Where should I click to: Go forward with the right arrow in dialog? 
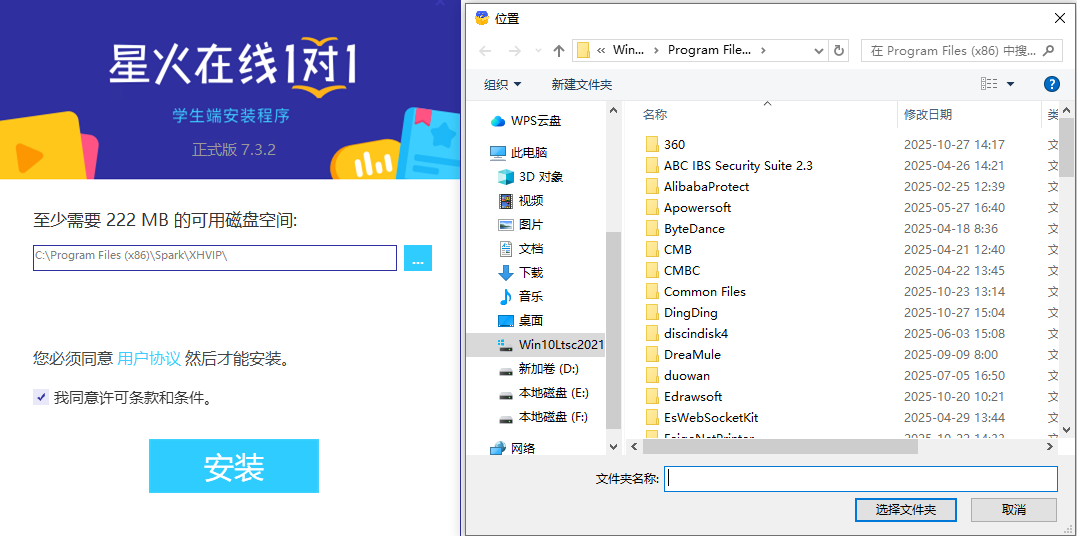click(514, 51)
